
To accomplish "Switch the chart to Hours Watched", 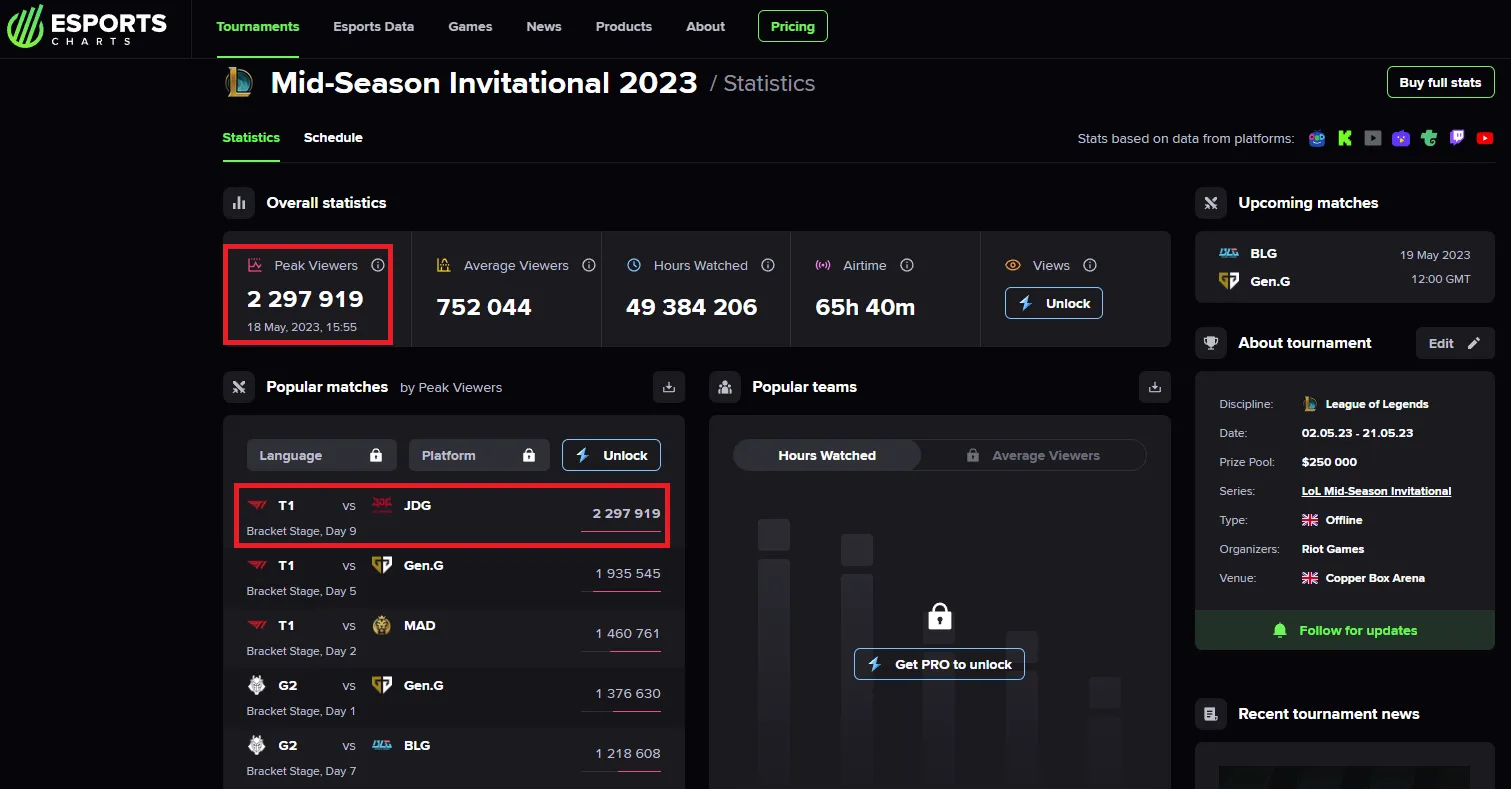I will pyautogui.click(x=827, y=455).
